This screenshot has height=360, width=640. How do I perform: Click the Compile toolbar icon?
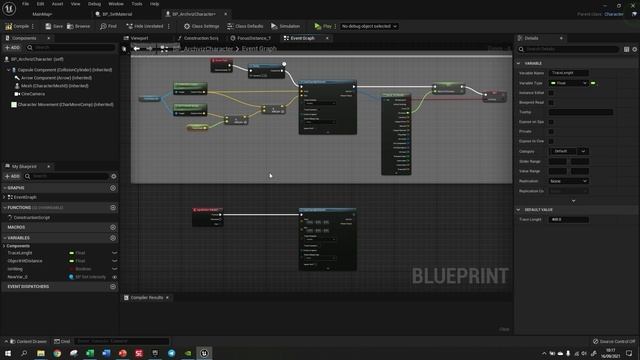9,26
